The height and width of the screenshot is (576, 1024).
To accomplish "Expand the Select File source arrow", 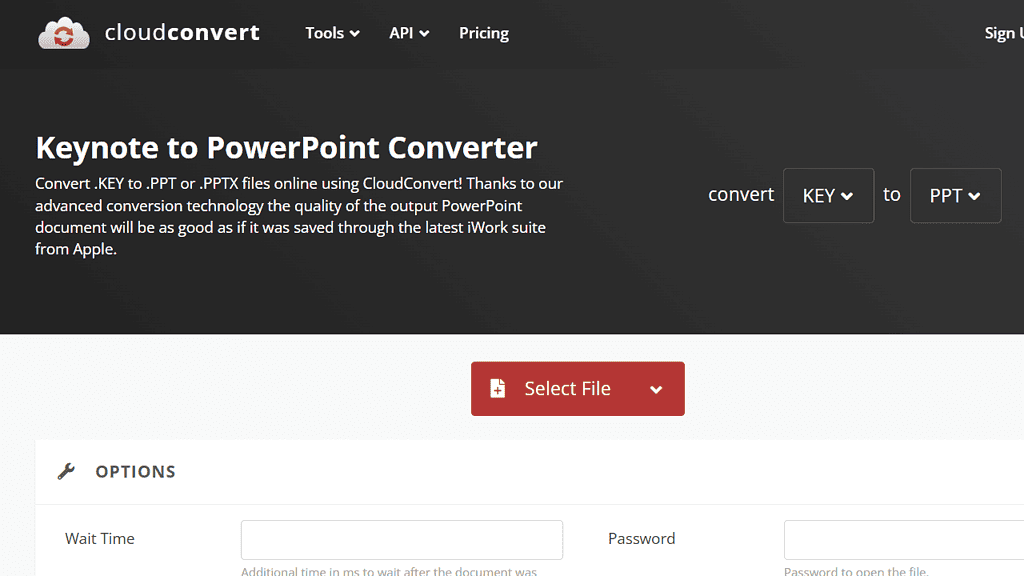I will [656, 390].
